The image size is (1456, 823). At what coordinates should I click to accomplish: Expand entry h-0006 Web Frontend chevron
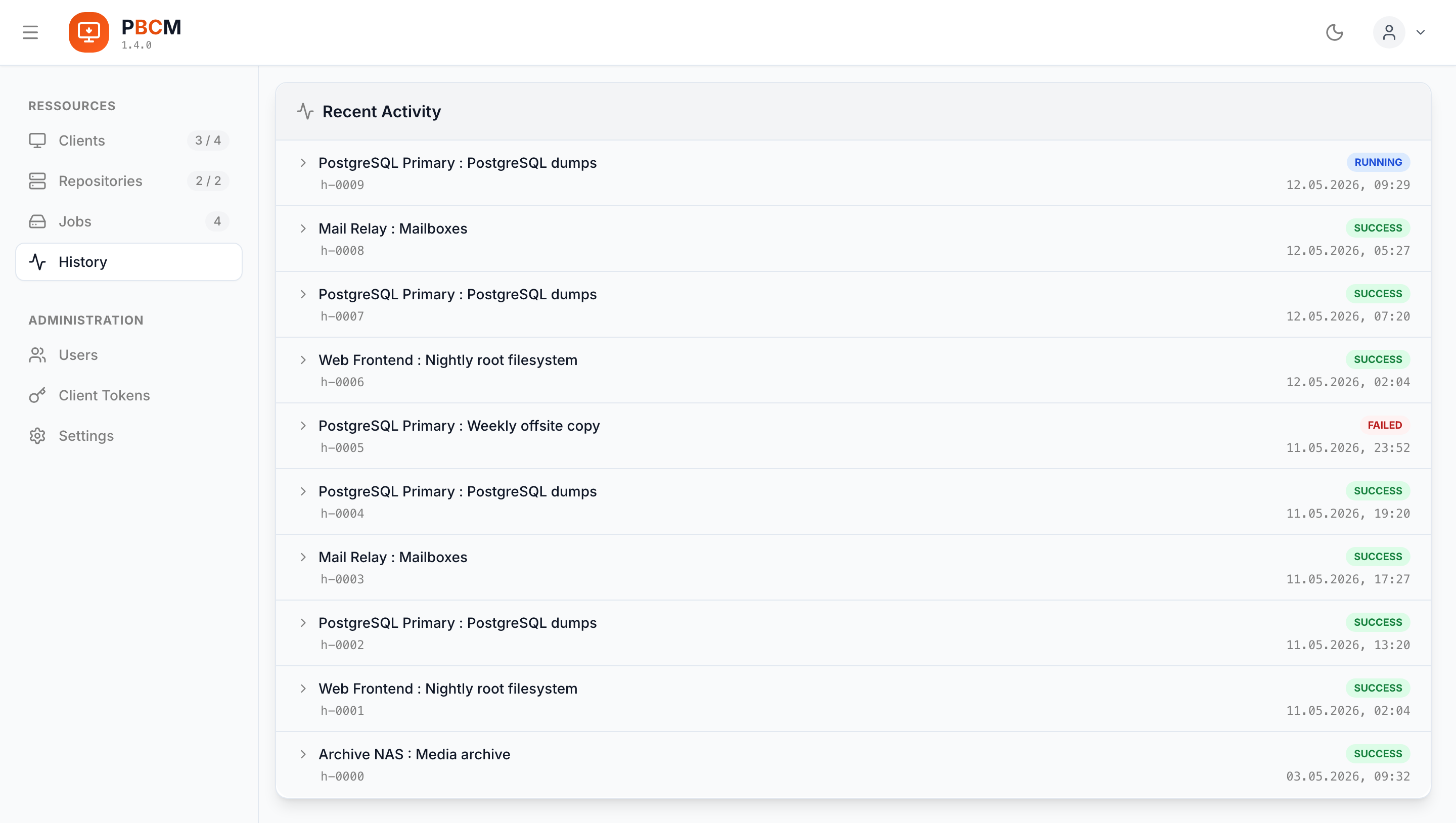(303, 360)
